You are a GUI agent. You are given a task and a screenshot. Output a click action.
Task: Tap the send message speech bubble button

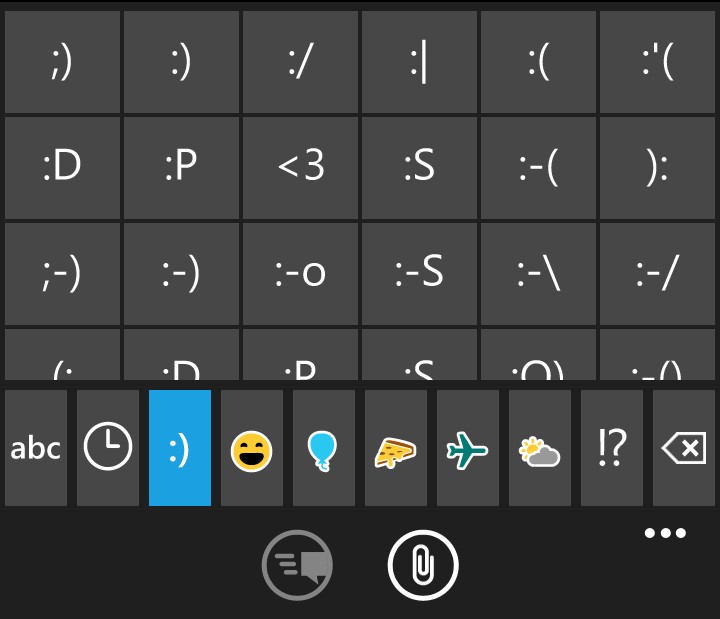pos(297,565)
